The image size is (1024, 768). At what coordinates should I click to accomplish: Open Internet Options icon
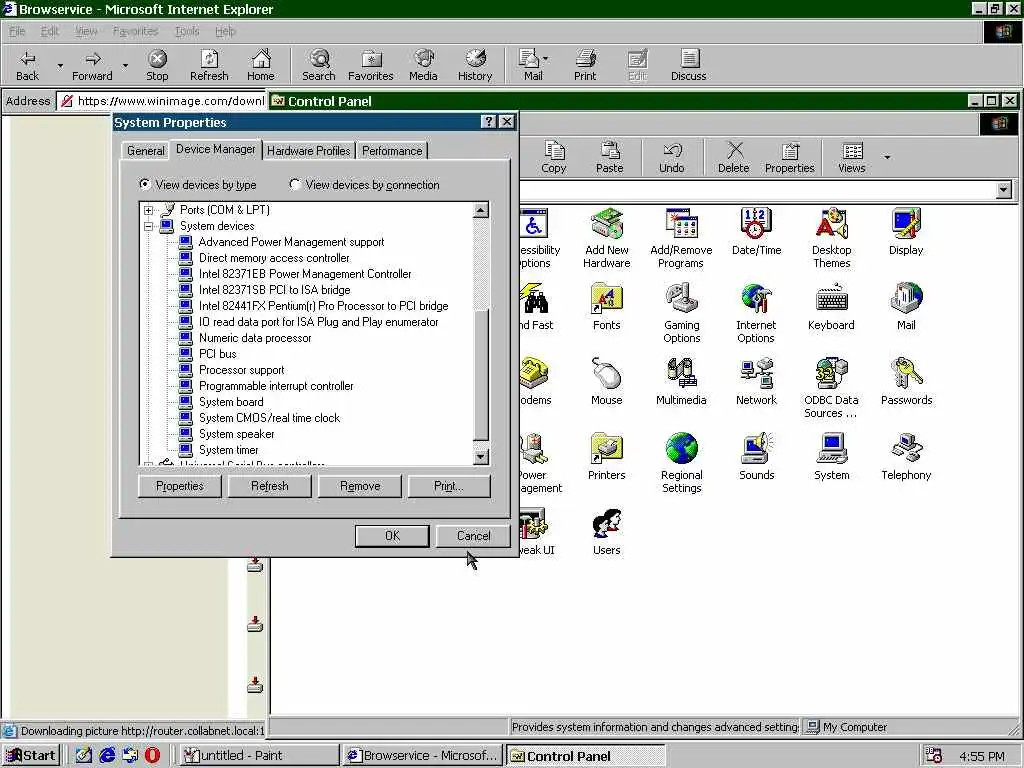pos(756,313)
